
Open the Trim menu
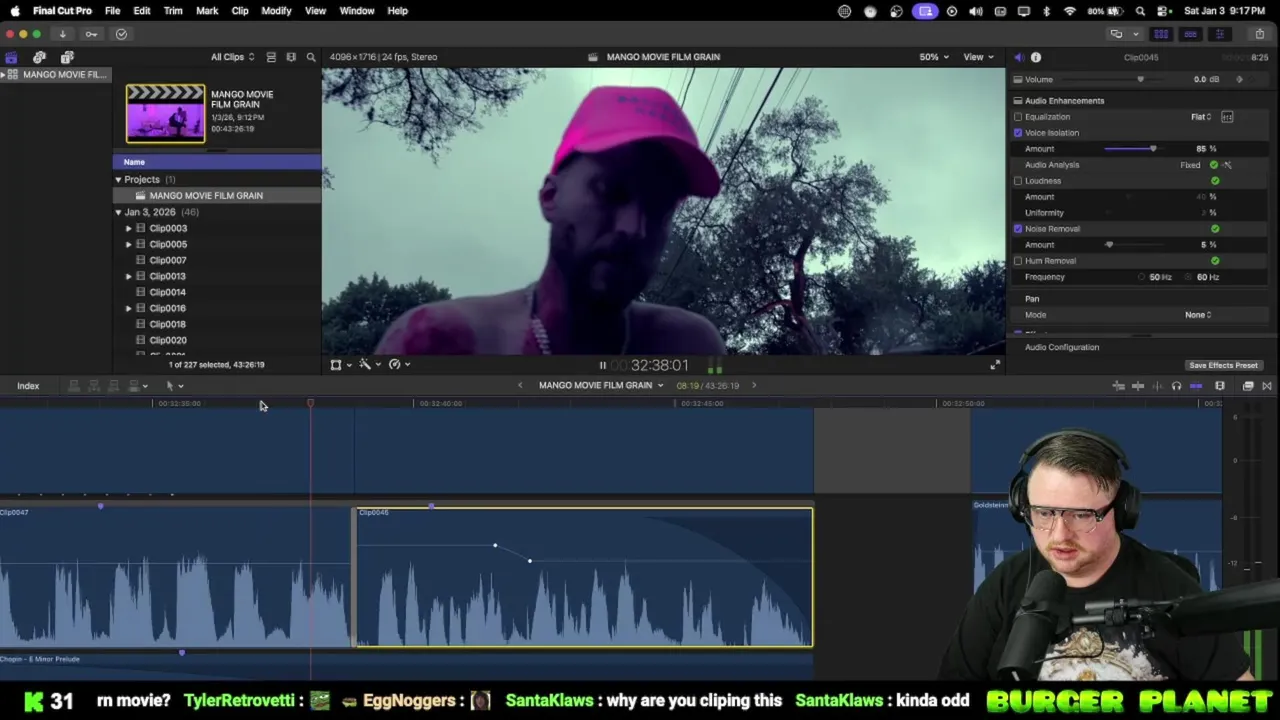tap(173, 11)
